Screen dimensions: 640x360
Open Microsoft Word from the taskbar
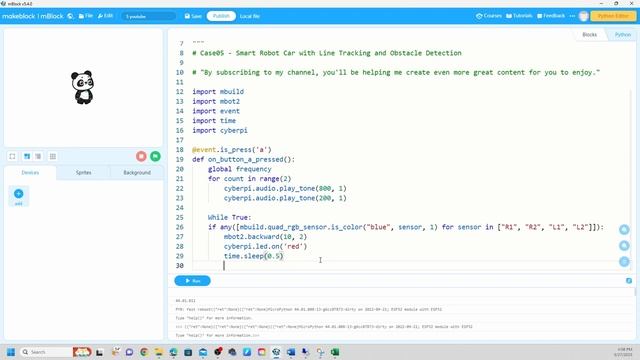[291, 352]
